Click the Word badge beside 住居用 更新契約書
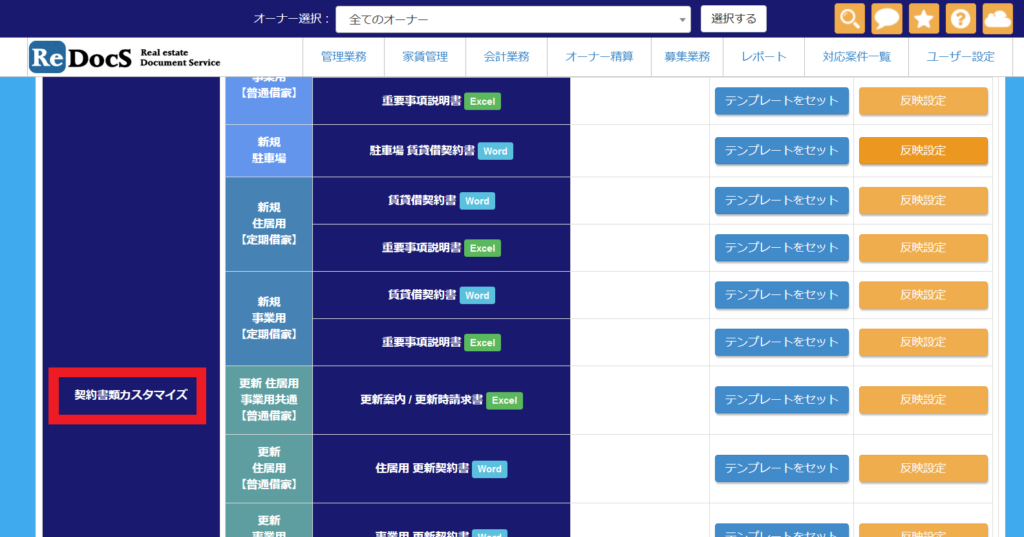1024x537 pixels. pos(489,469)
